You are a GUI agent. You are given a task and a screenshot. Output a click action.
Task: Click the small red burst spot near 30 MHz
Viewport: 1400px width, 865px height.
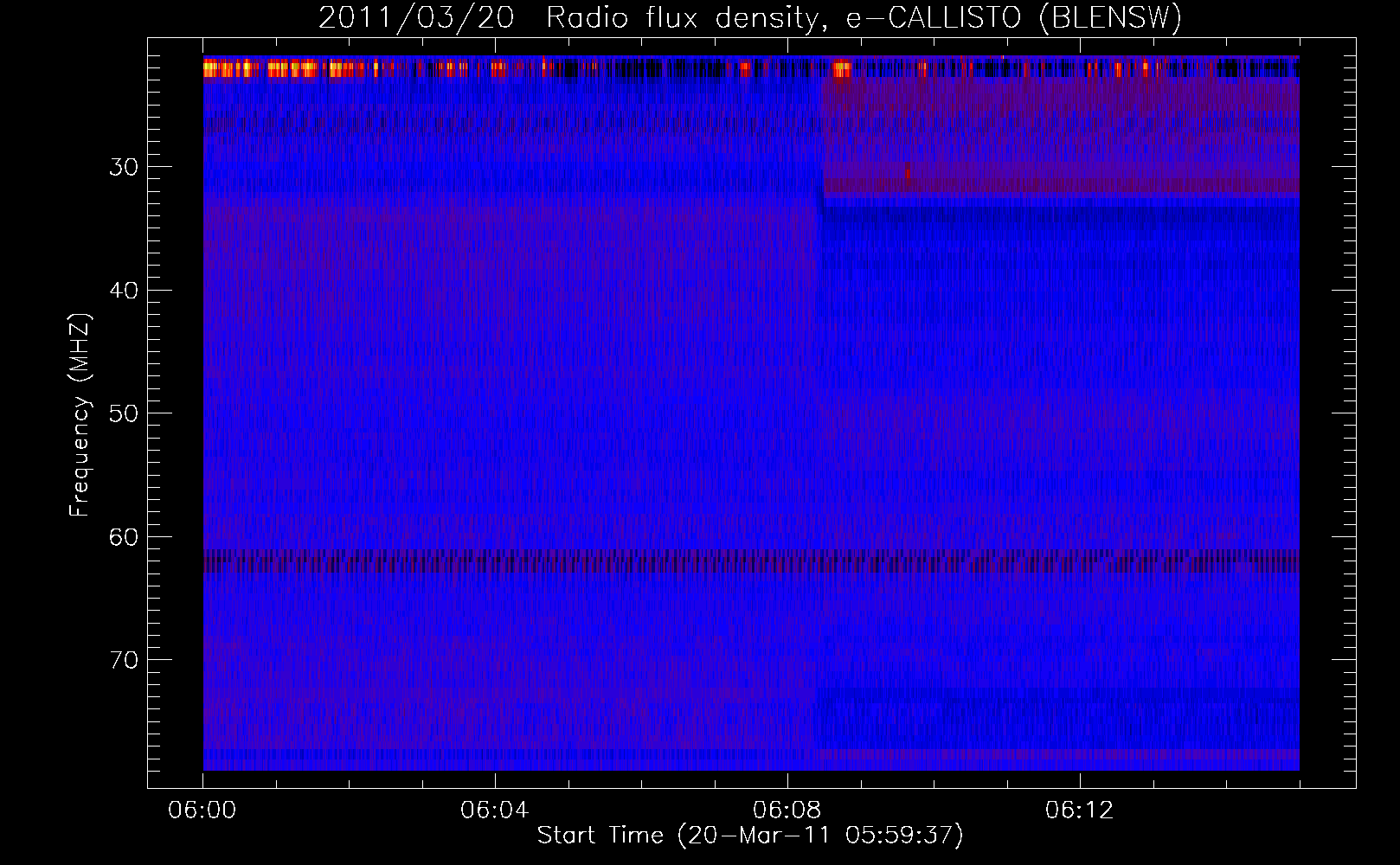[x=907, y=172]
